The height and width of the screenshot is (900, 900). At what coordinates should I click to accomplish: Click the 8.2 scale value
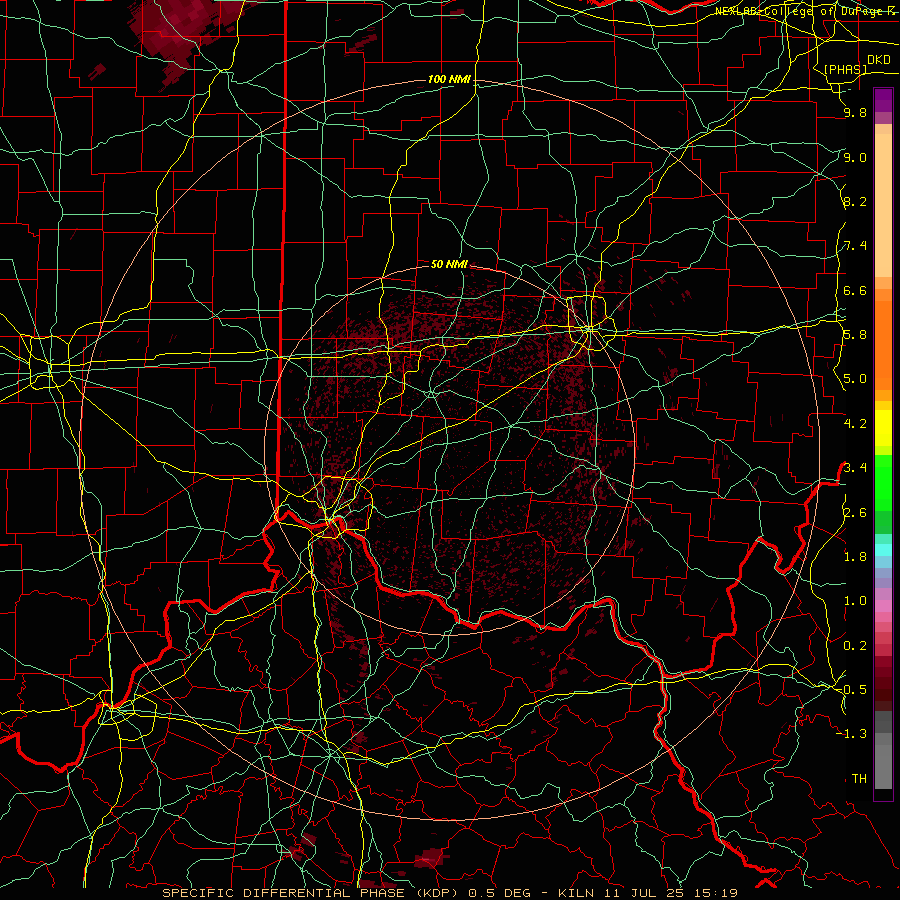pyautogui.click(x=855, y=201)
